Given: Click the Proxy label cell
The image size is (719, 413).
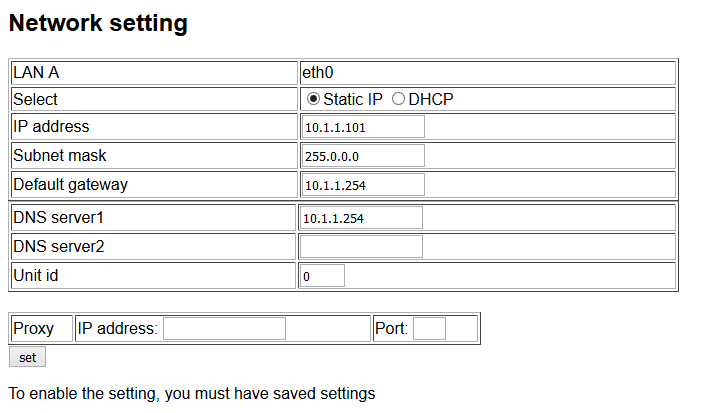Looking at the screenshot, I should (34, 328).
